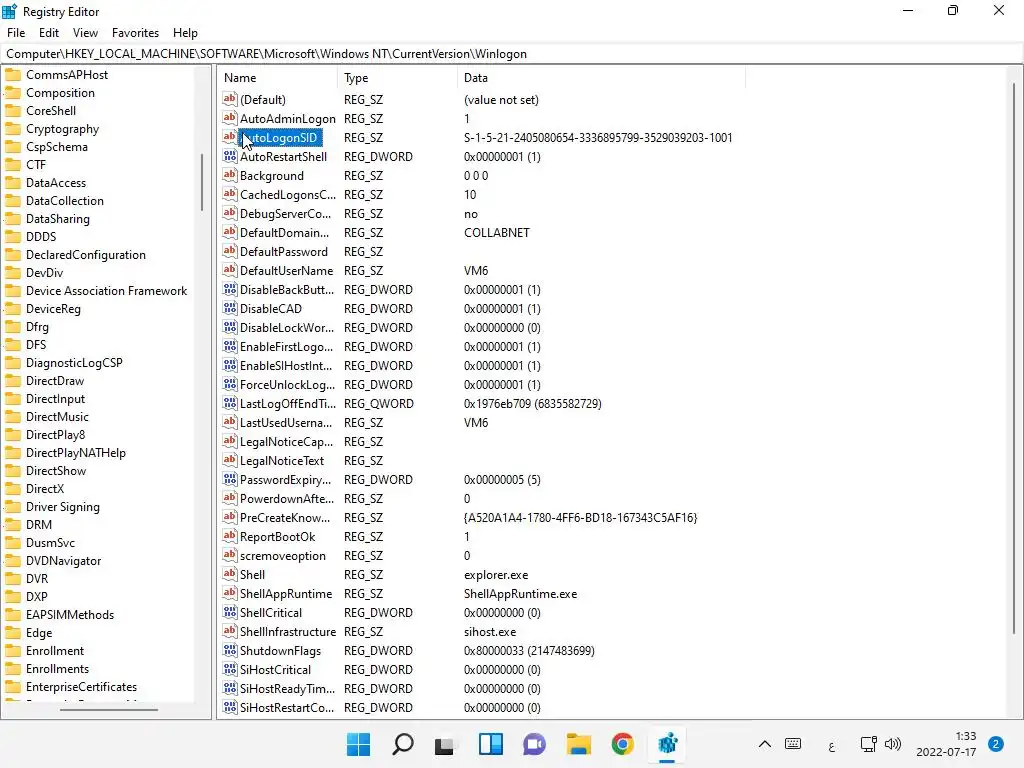The height and width of the screenshot is (768, 1024).
Task: Select the DiagnosticLogCSP key
Action: (74, 362)
